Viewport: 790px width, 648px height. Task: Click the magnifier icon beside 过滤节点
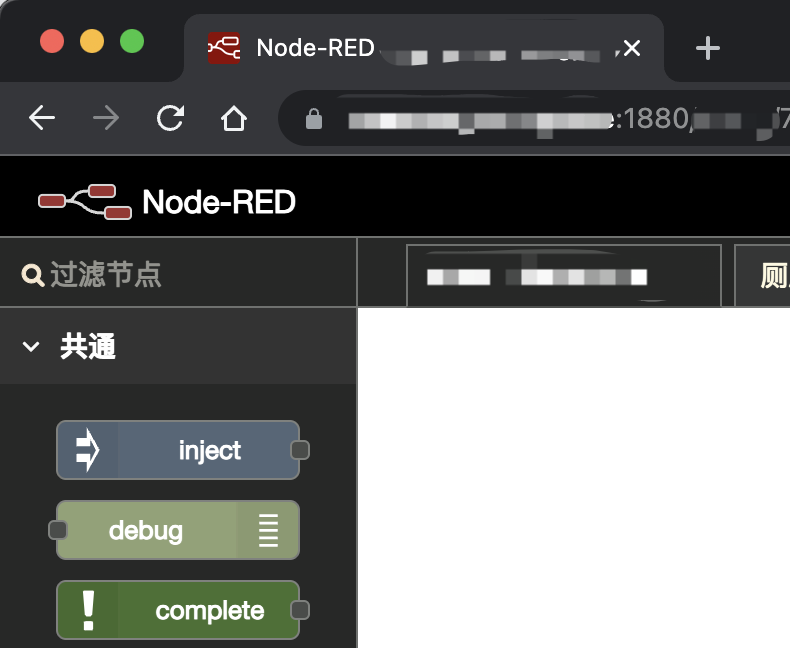pos(32,275)
